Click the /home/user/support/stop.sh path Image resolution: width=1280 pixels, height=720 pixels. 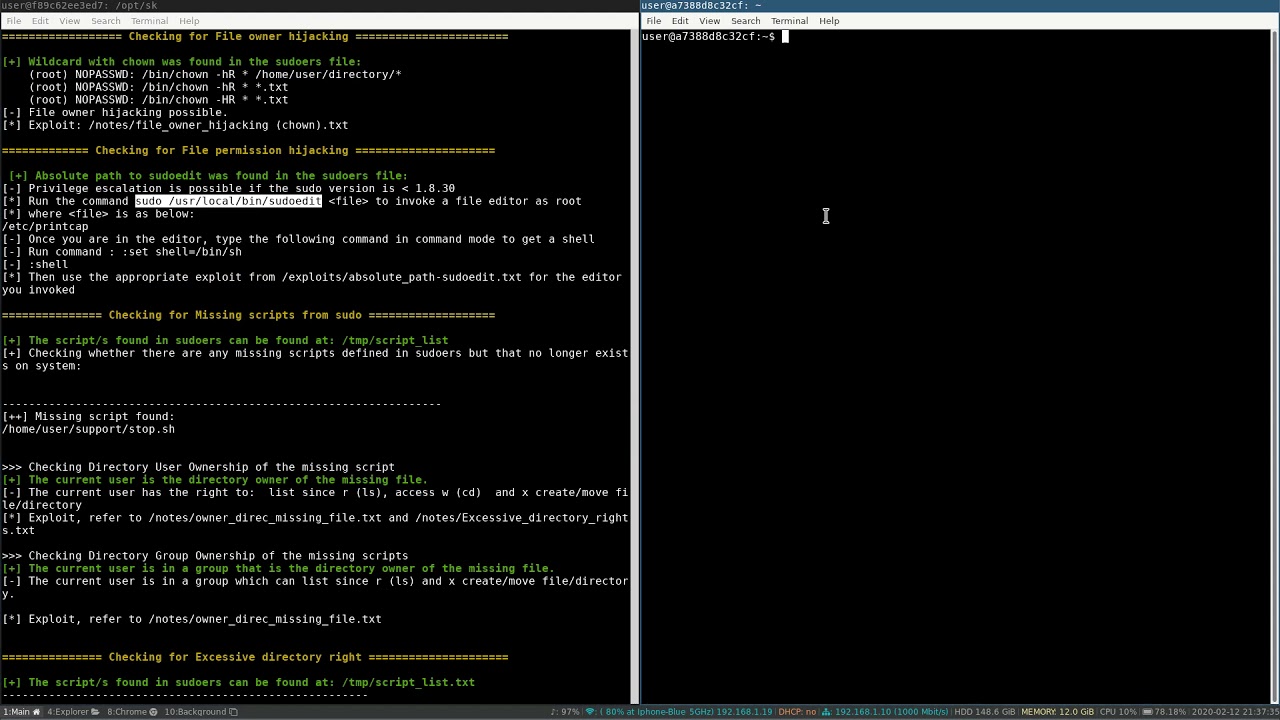click(x=88, y=430)
